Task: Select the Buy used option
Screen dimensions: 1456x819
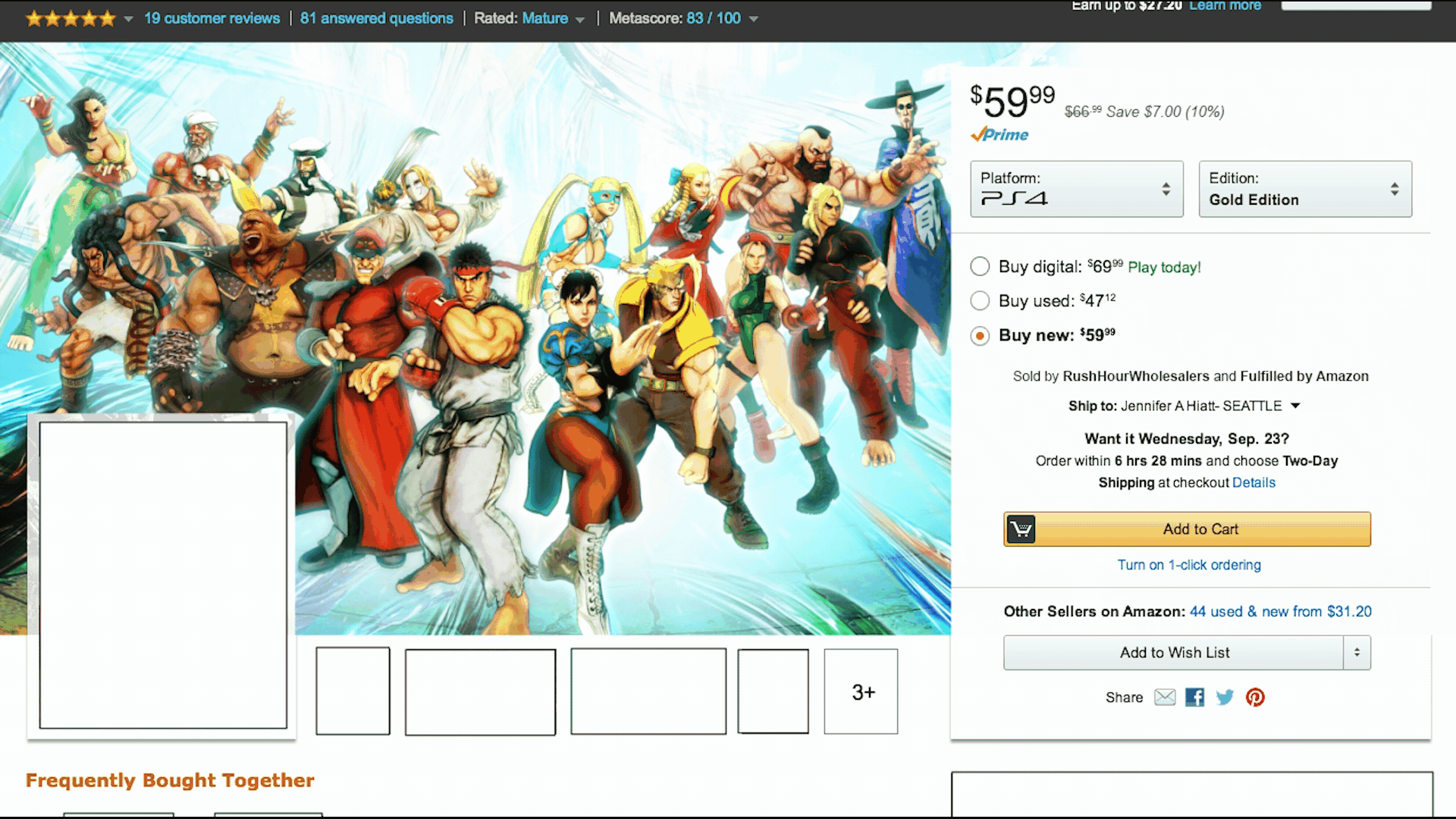Action: 980,300
